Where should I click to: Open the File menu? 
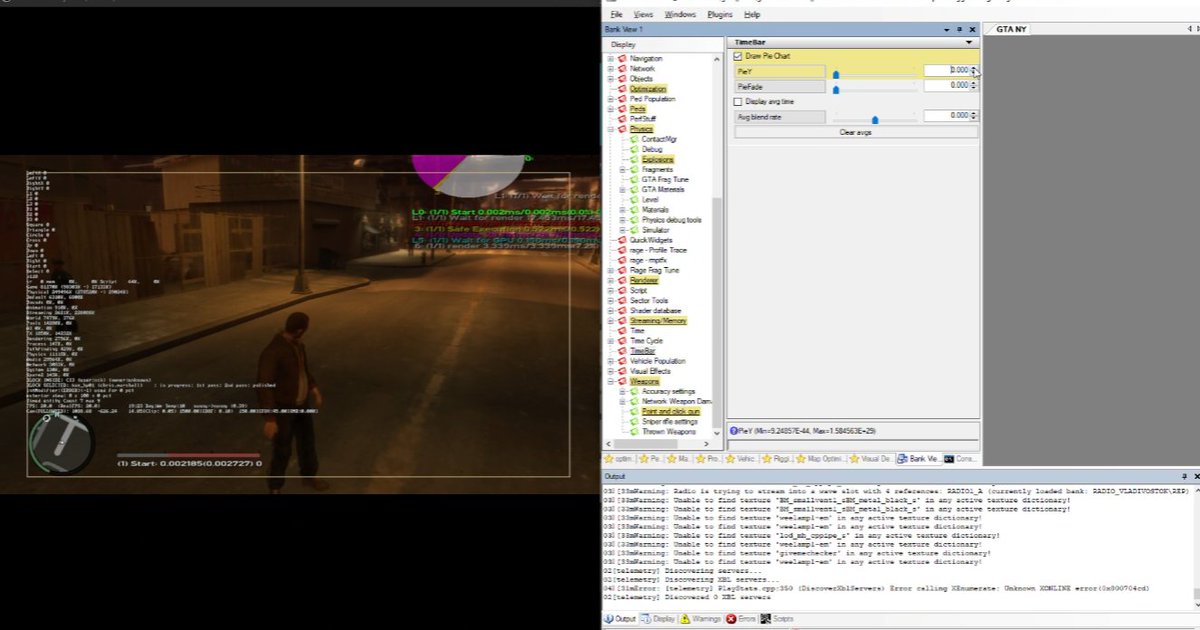[x=616, y=15]
